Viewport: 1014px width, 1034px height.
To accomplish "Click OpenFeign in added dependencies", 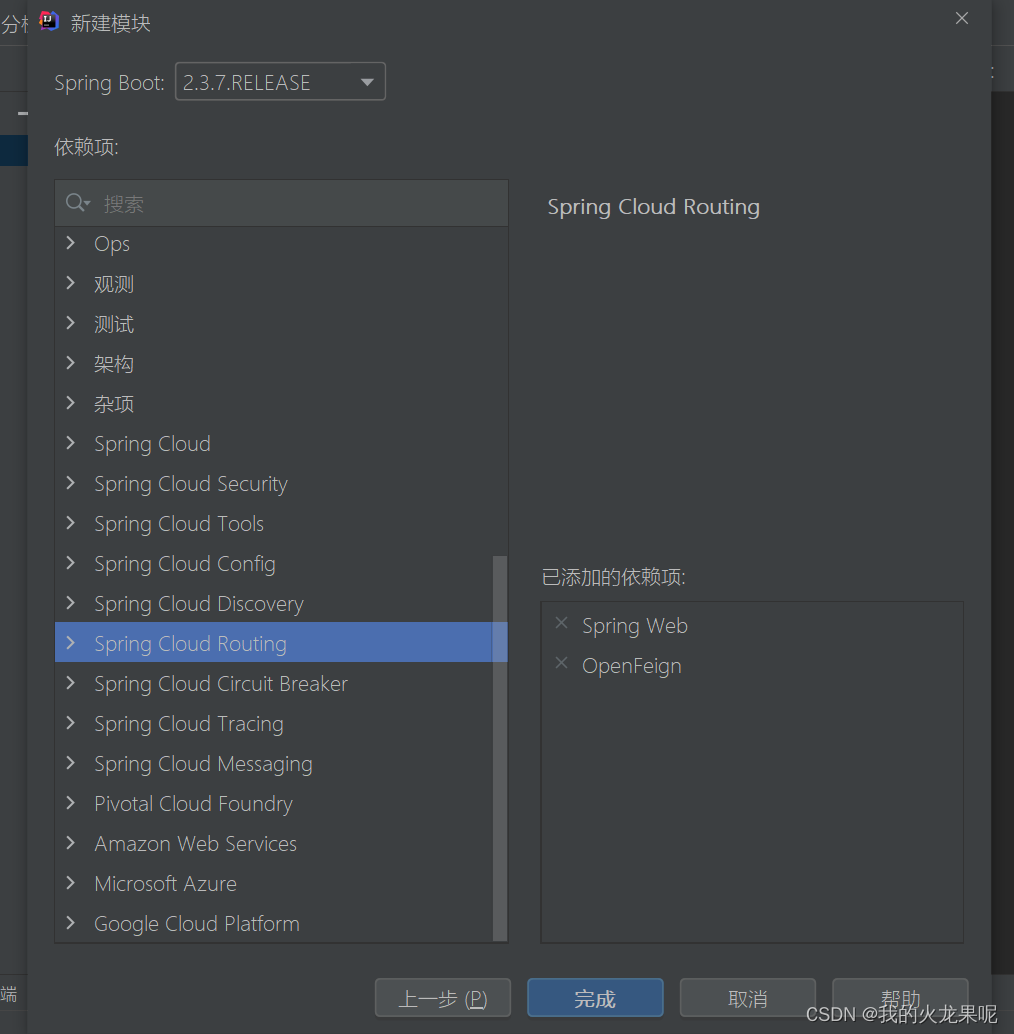I will pos(632,665).
